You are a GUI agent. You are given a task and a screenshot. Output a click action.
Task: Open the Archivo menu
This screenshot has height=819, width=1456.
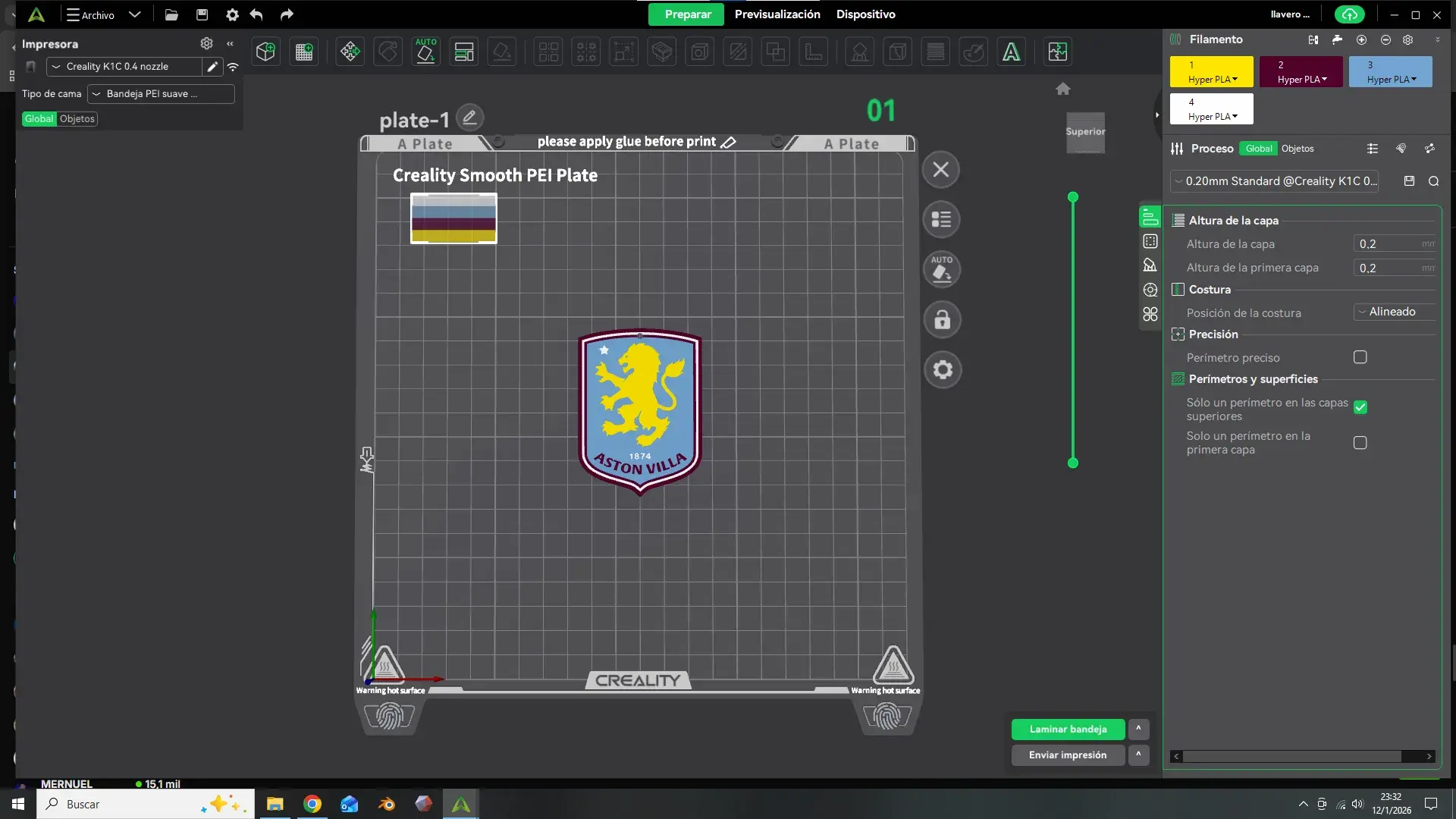point(91,14)
